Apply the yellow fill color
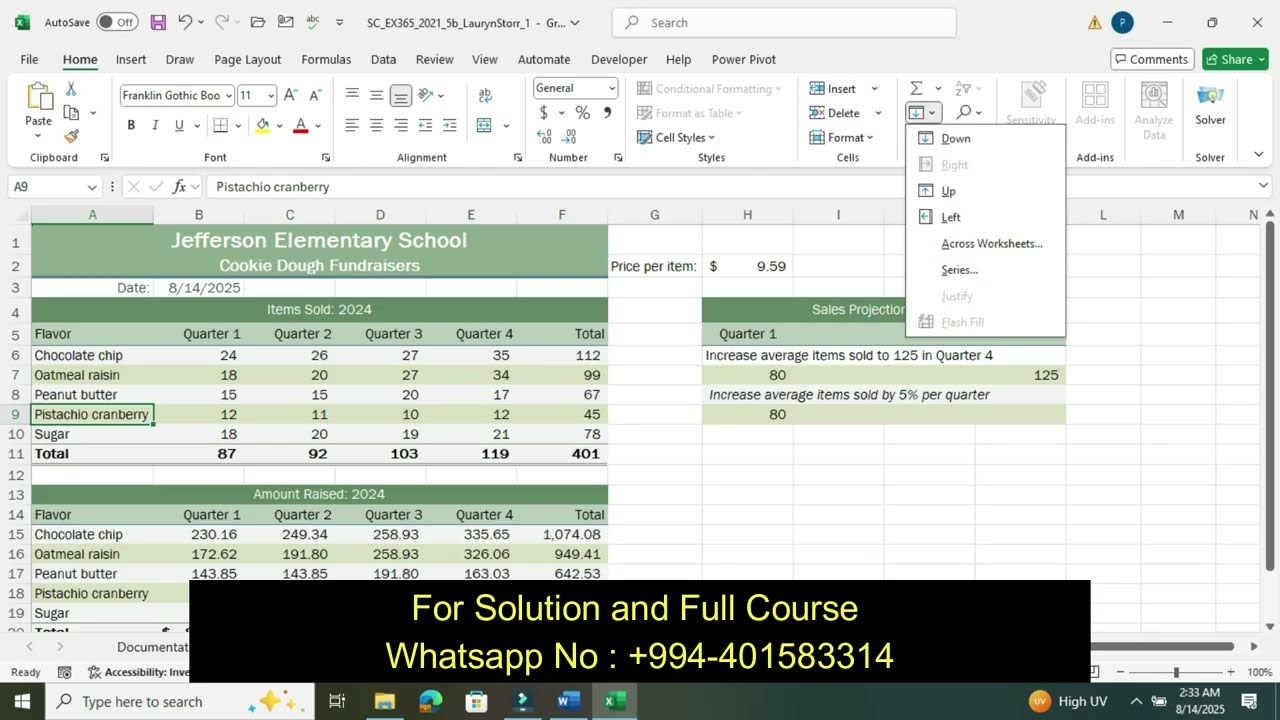1280x720 pixels. click(x=262, y=126)
